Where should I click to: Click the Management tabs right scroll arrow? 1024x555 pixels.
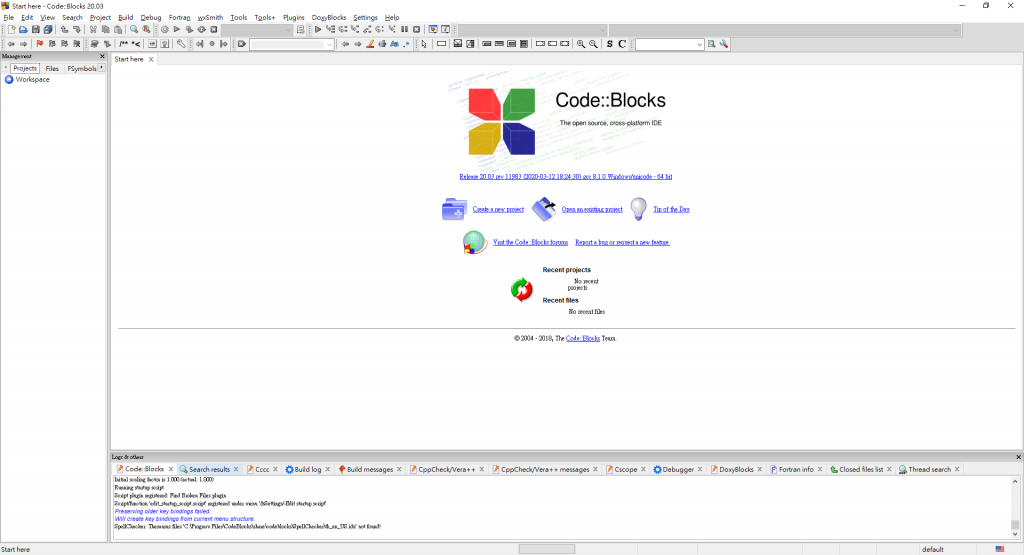coord(102,68)
